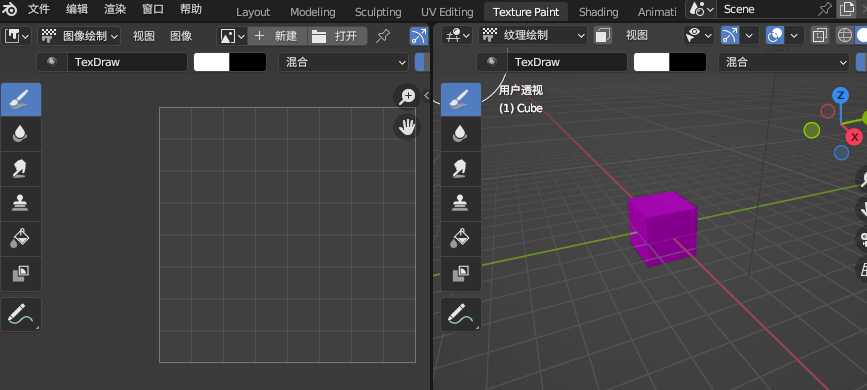The image size is (867, 390).
Task: Toggle gizmo display in the 3D viewport header
Action: pos(730,36)
